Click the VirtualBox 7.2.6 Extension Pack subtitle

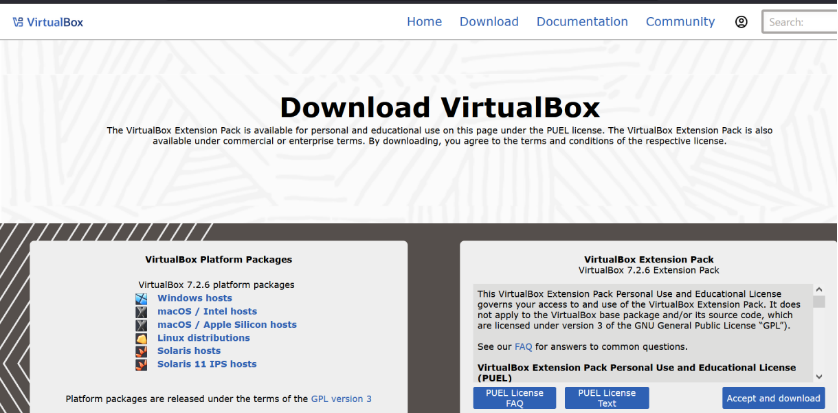click(649, 270)
